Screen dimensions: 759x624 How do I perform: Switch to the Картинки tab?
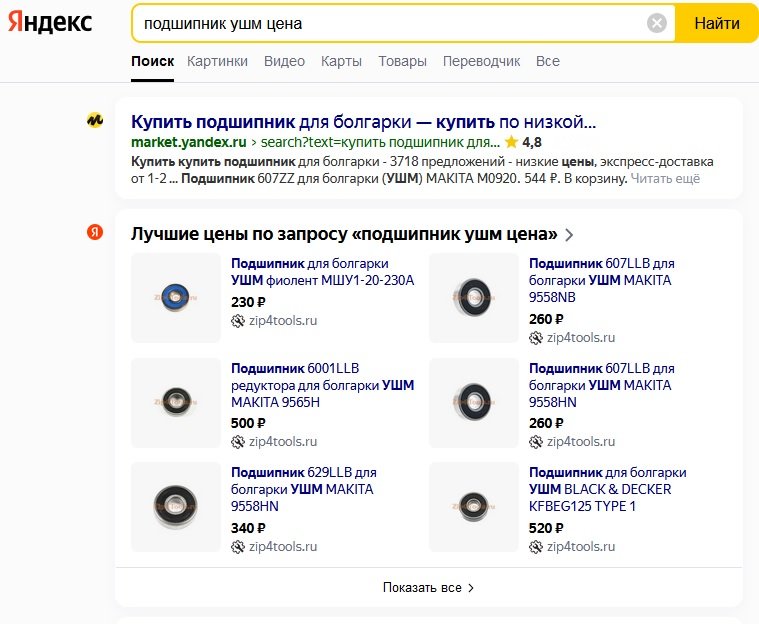pyautogui.click(x=217, y=61)
